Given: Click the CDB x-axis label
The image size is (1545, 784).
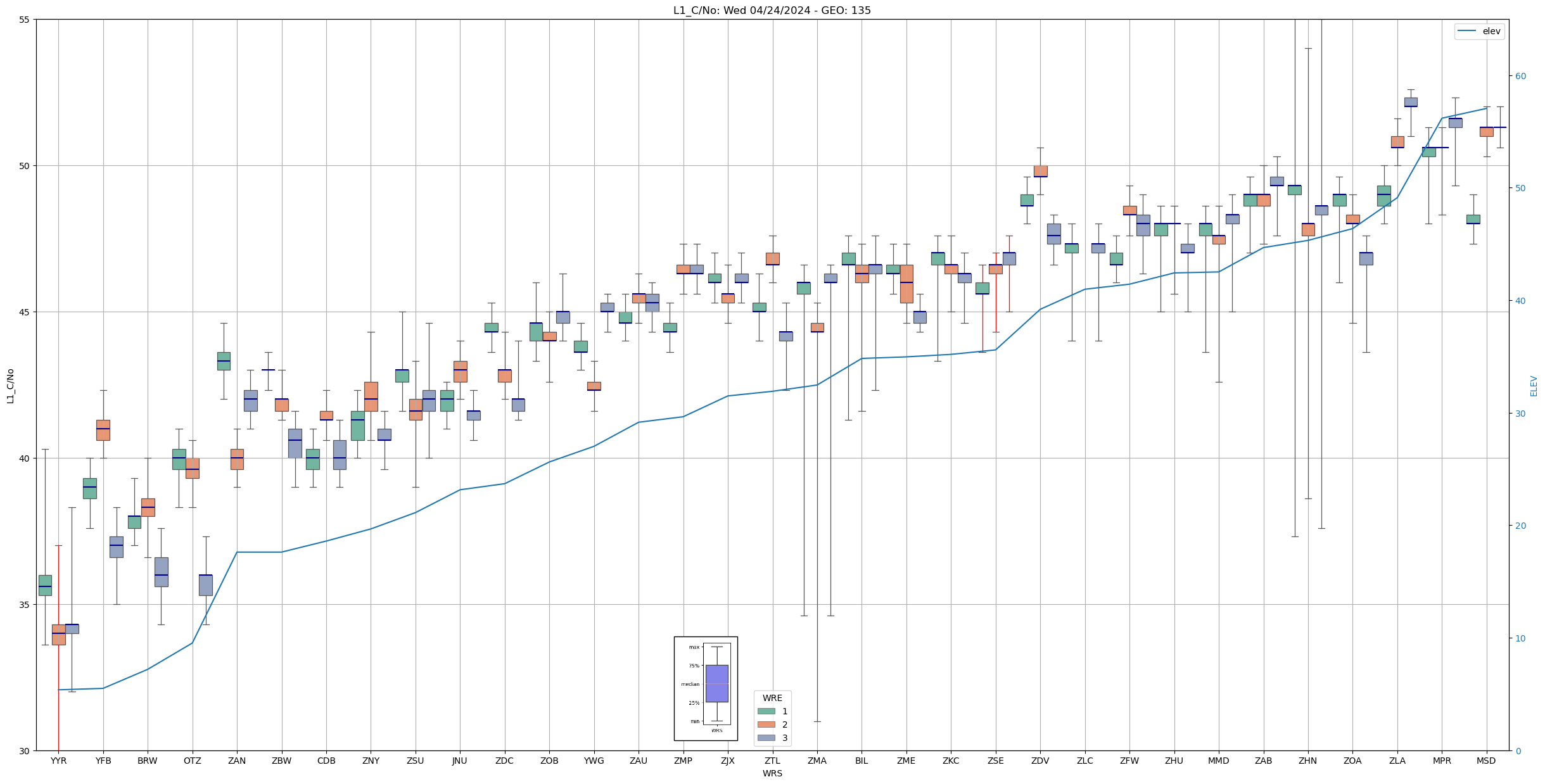Looking at the screenshot, I should [x=326, y=761].
